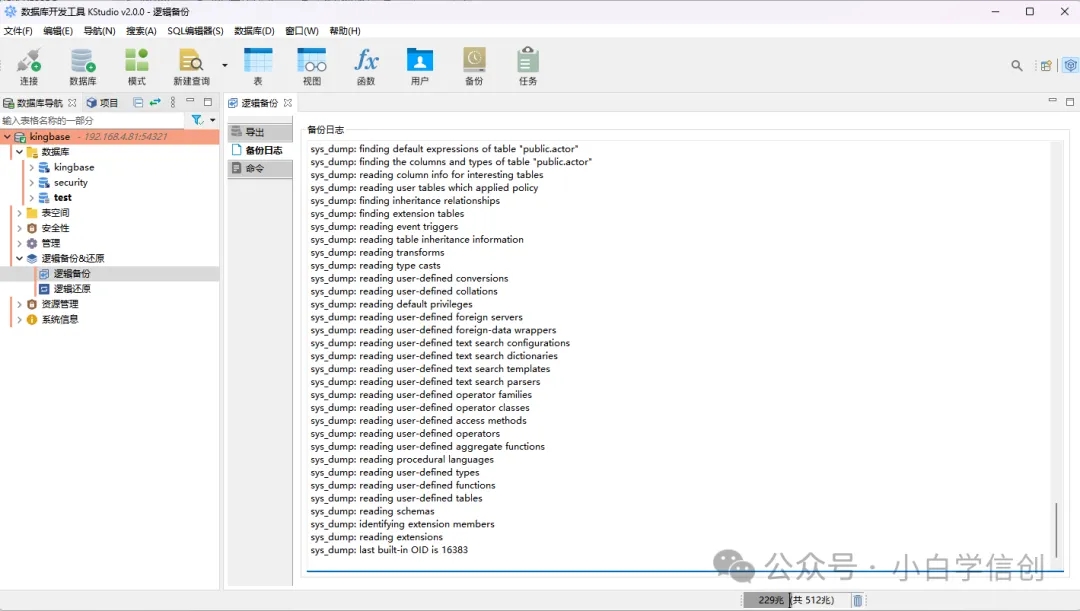Expand the kingbase database node
The width and height of the screenshot is (1080, 611).
pos(31,167)
